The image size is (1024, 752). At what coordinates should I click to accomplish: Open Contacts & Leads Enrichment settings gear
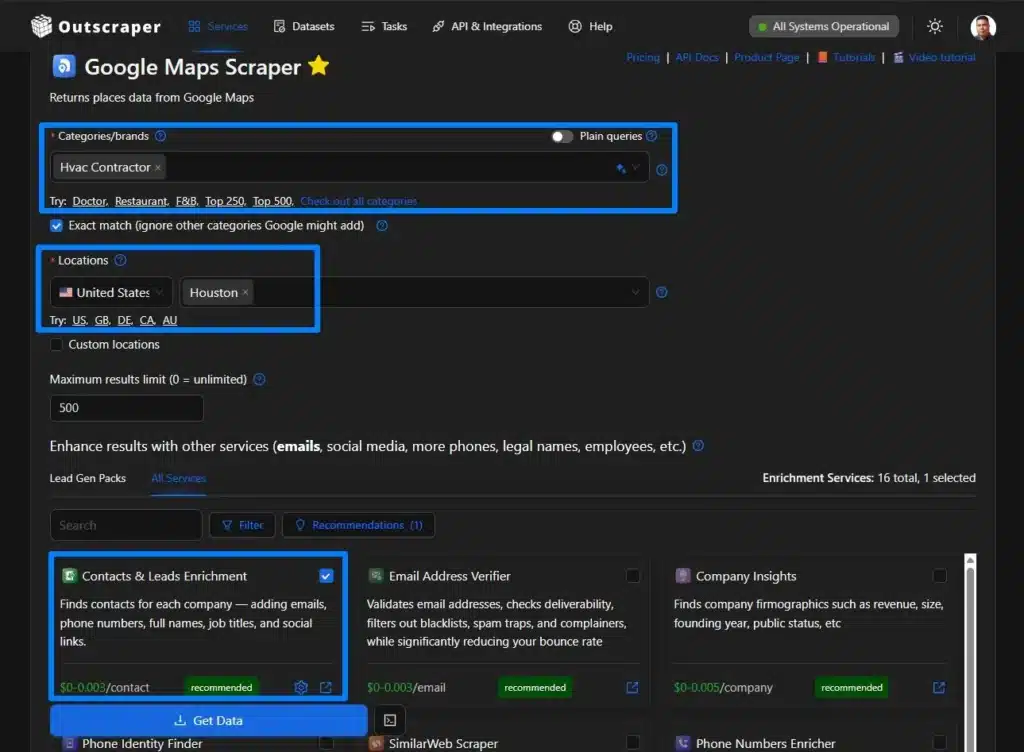(x=301, y=687)
